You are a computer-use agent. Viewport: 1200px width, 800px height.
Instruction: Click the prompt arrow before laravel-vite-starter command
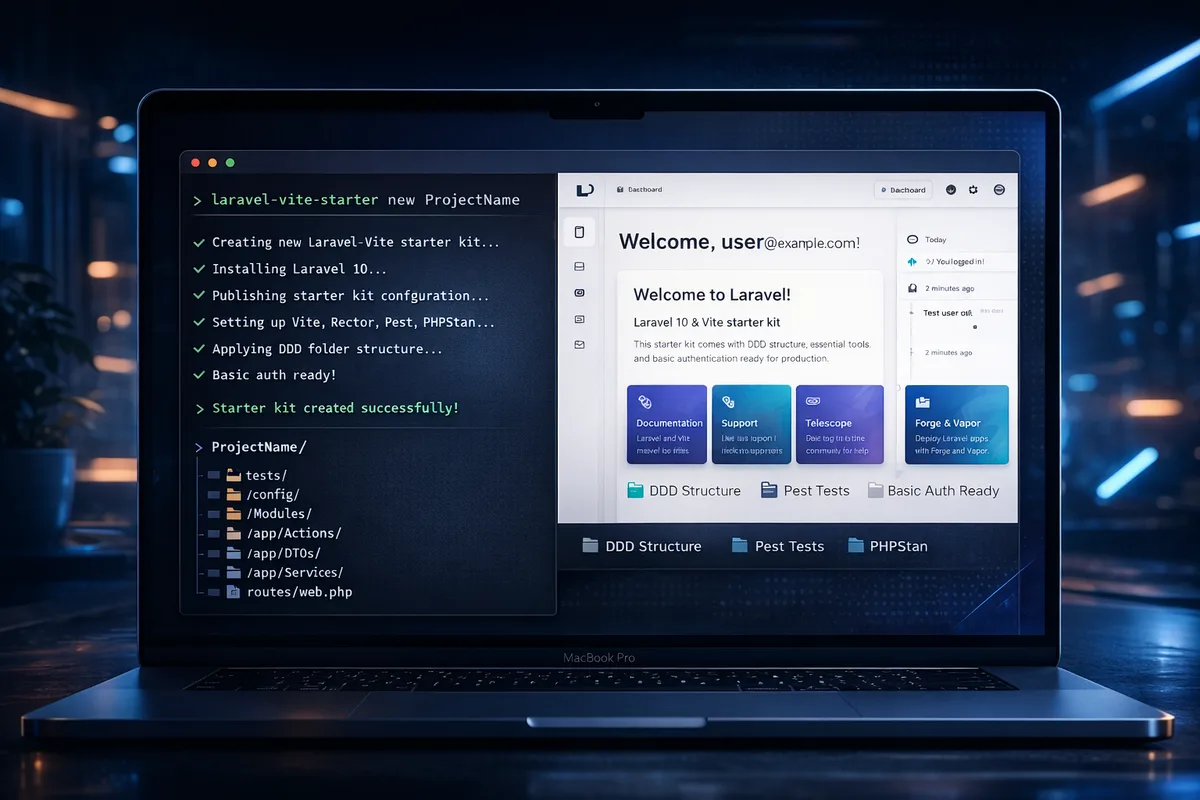click(x=198, y=200)
